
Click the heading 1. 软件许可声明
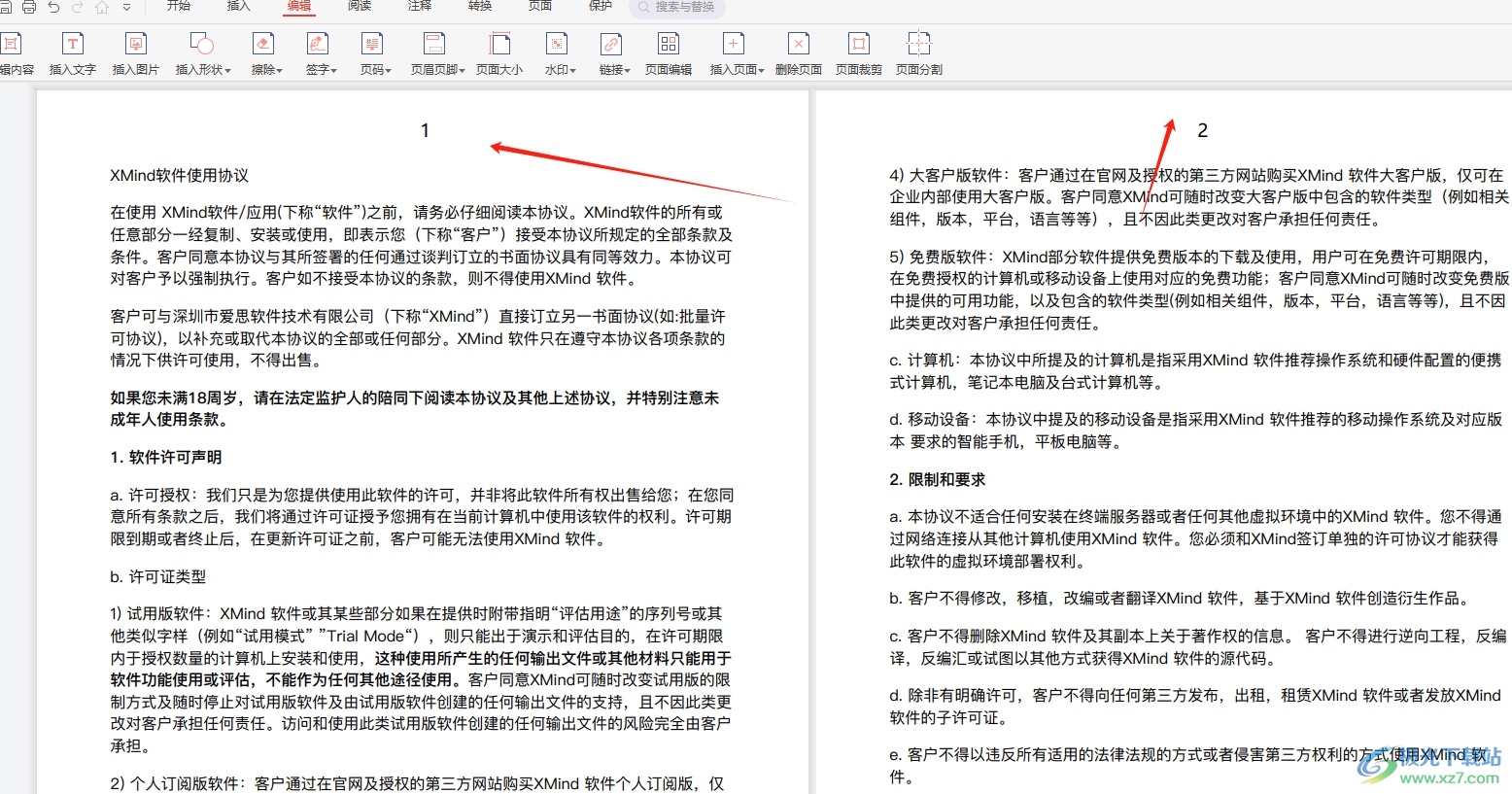[x=165, y=458]
